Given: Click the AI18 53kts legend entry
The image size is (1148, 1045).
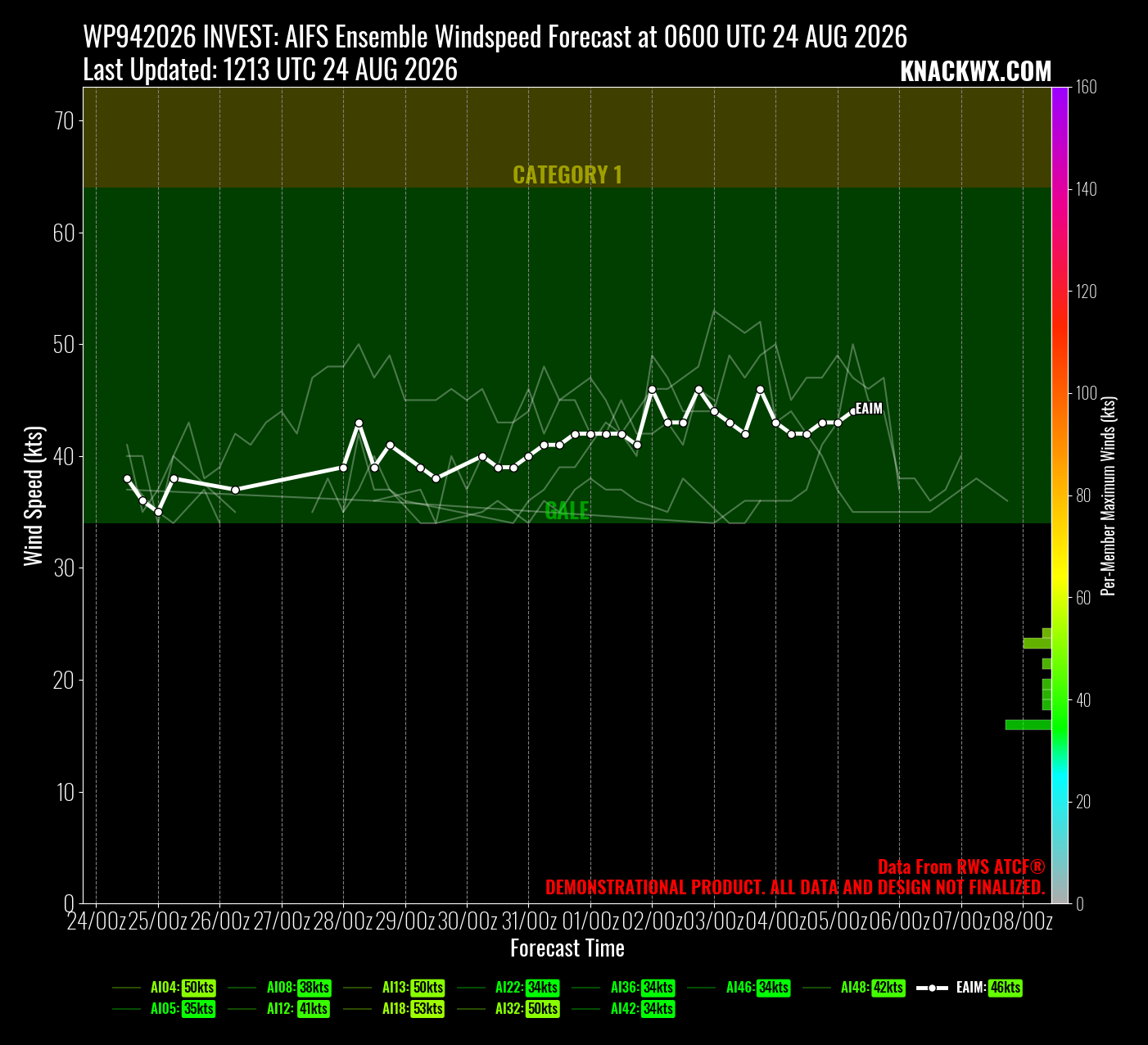Looking at the screenshot, I should [394, 1009].
